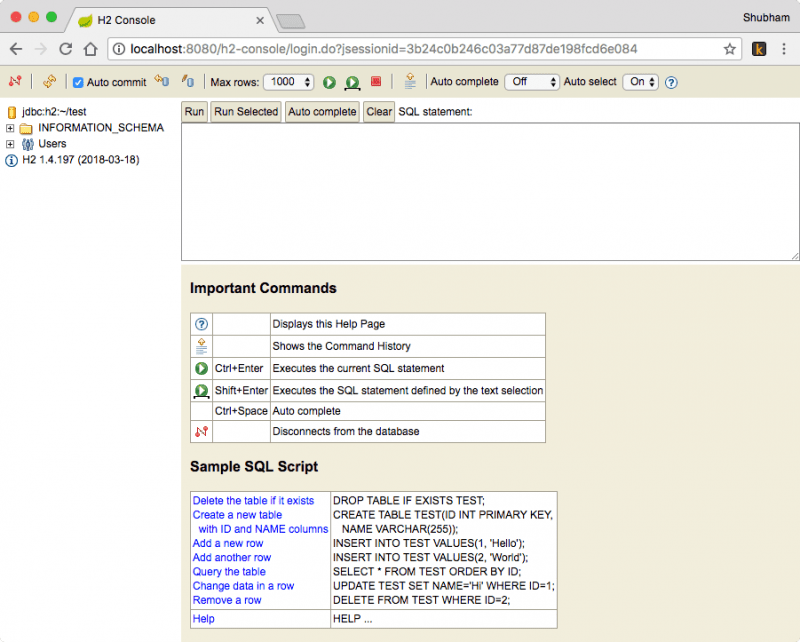Click the 'k' browser extension icon
This screenshot has width=800, height=642.
tap(759, 49)
